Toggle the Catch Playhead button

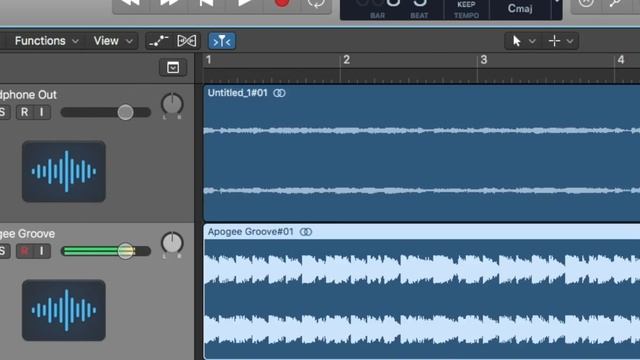(222, 41)
